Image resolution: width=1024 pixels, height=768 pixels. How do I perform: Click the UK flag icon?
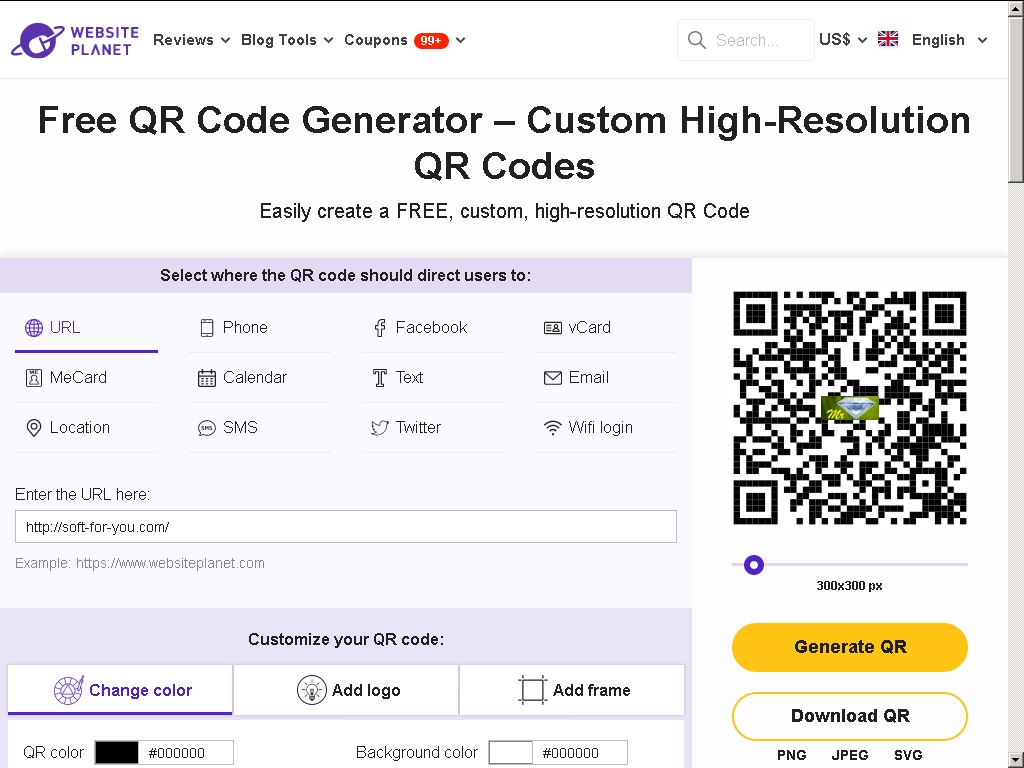pos(888,39)
